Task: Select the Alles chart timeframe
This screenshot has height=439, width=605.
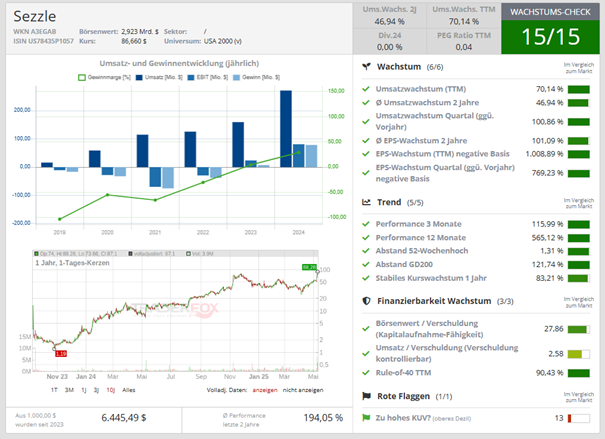Action: (x=129, y=390)
